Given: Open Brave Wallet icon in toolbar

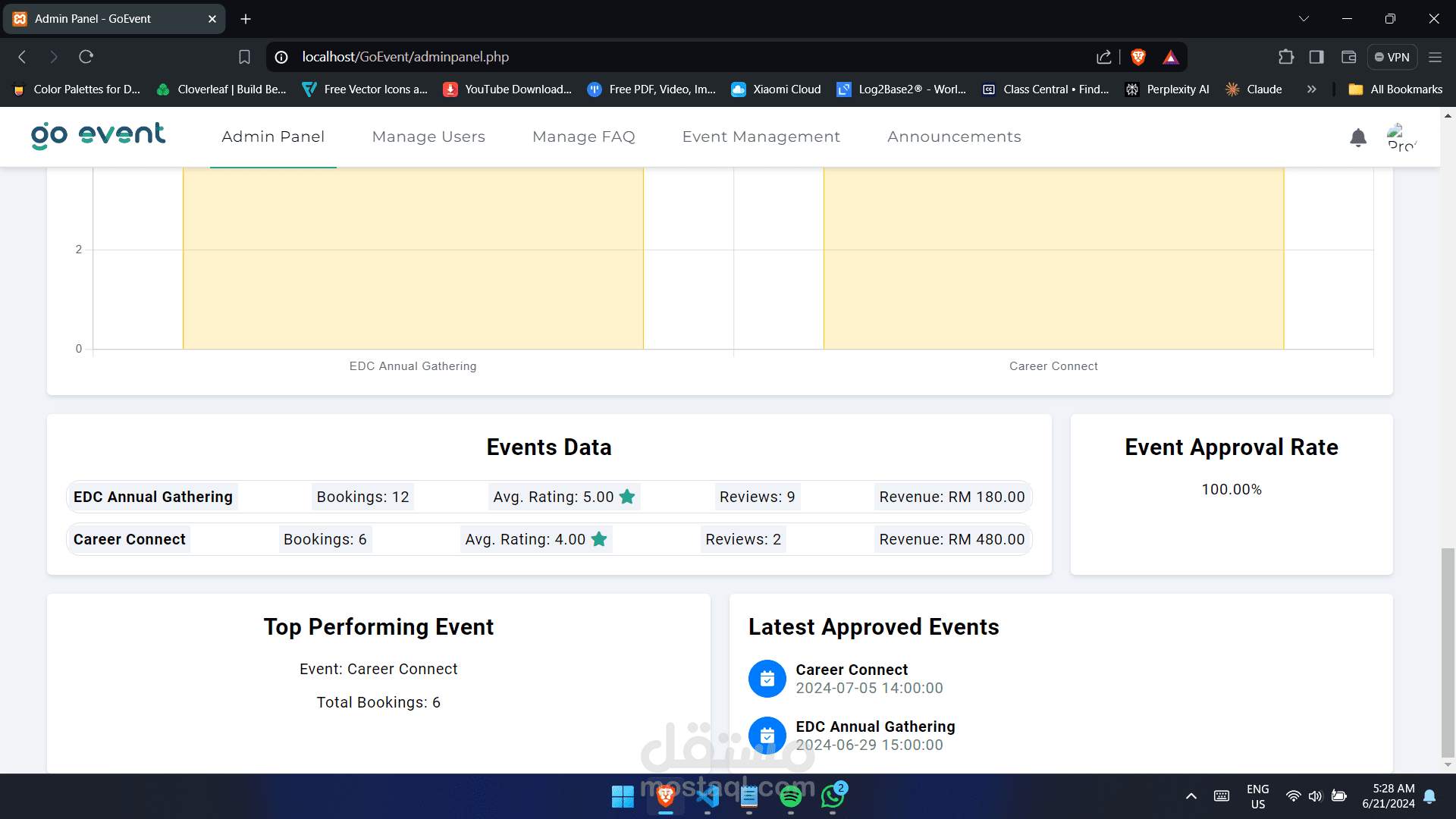Looking at the screenshot, I should [1348, 57].
